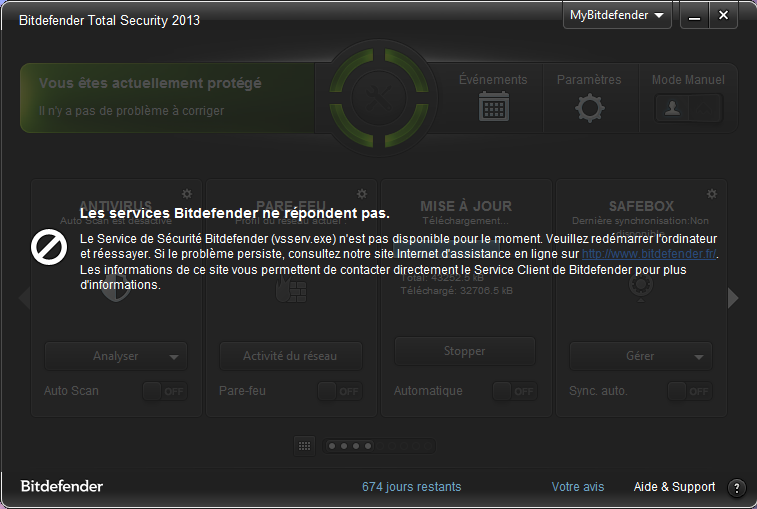Open the Aide & Support link
The height and width of the screenshot is (509, 757).
pyautogui.click(x=674, y=487)
